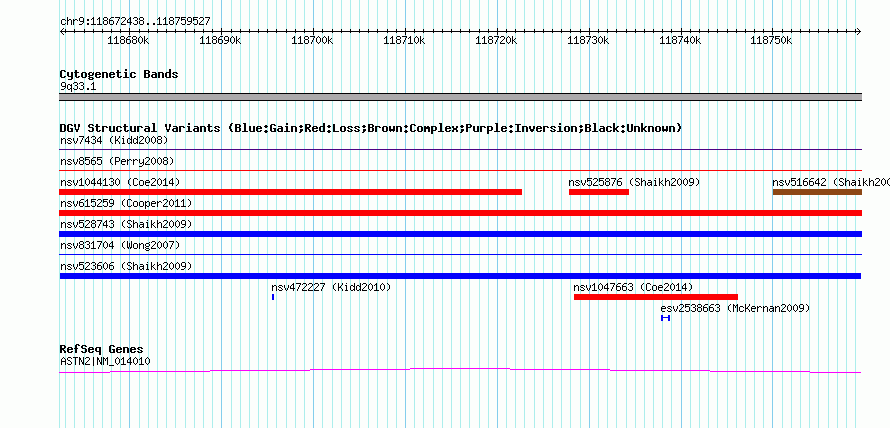
Task: Click the nsv8565 (Perry2008) thin red line
Action: coord(460,170)
